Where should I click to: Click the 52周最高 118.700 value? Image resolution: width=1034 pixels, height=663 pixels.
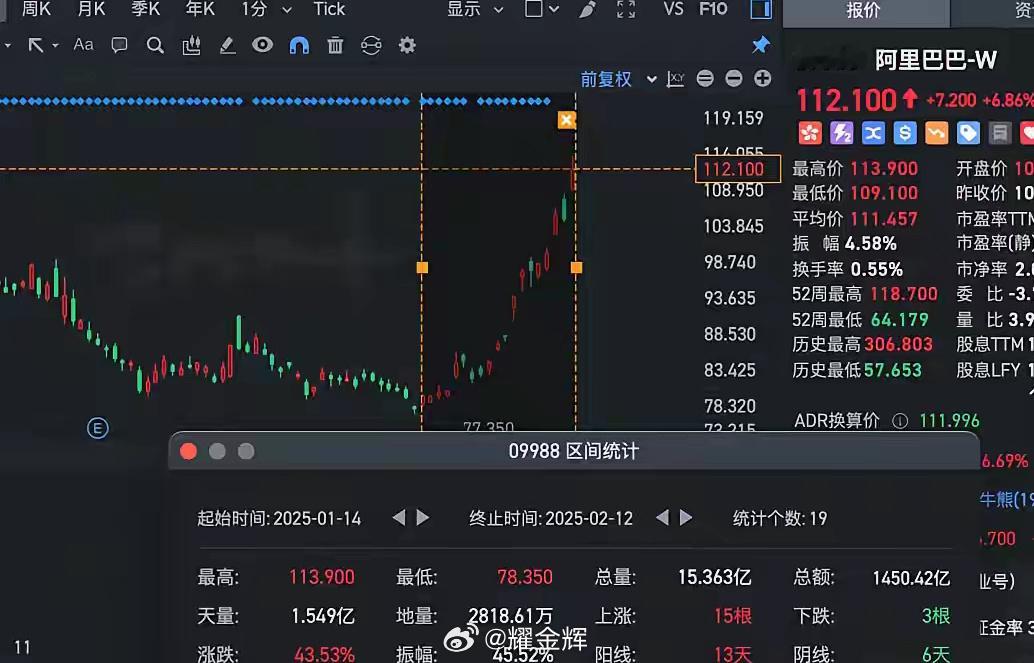tap(904, 294)
